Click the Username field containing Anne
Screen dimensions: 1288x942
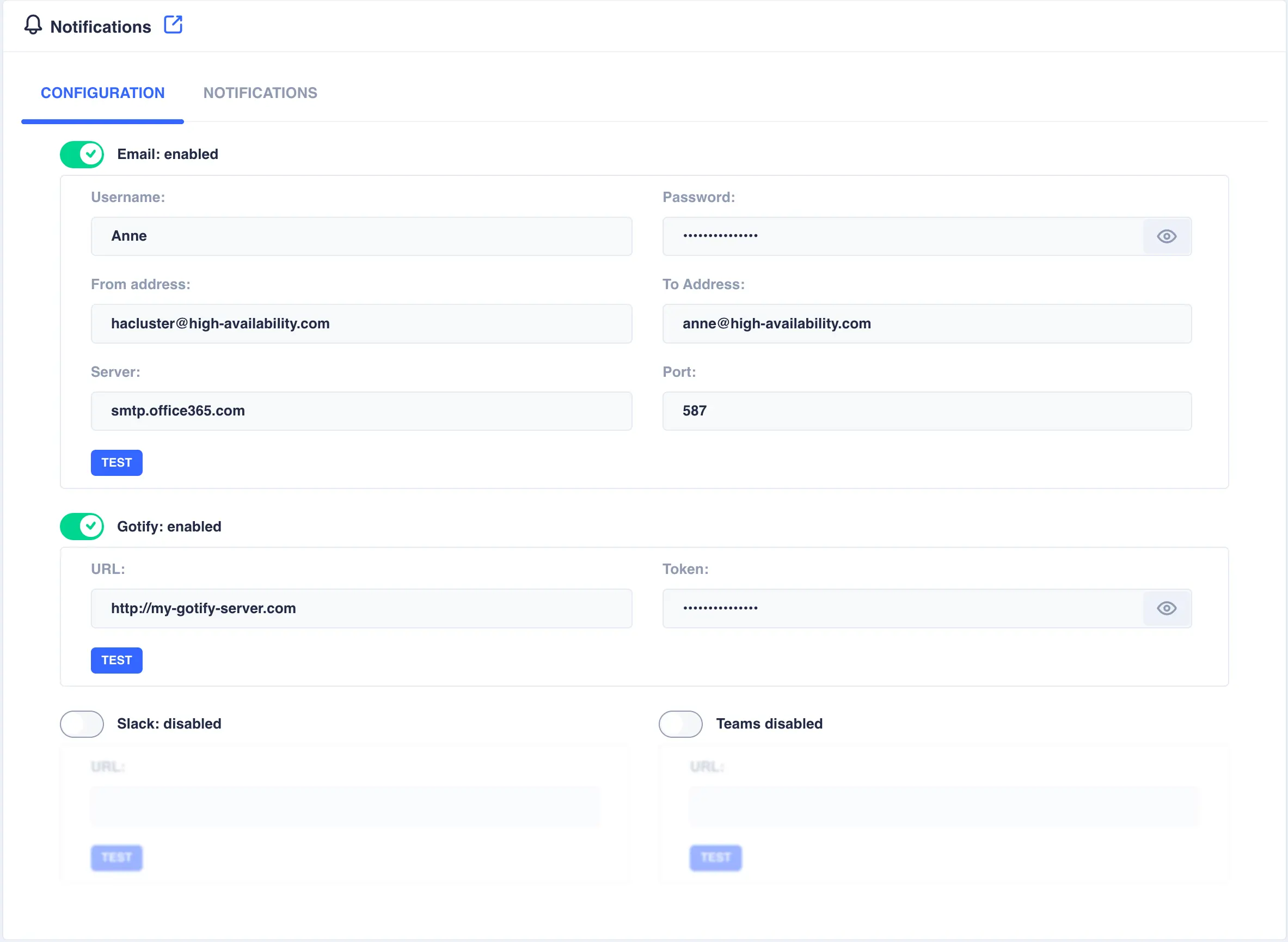361,236
